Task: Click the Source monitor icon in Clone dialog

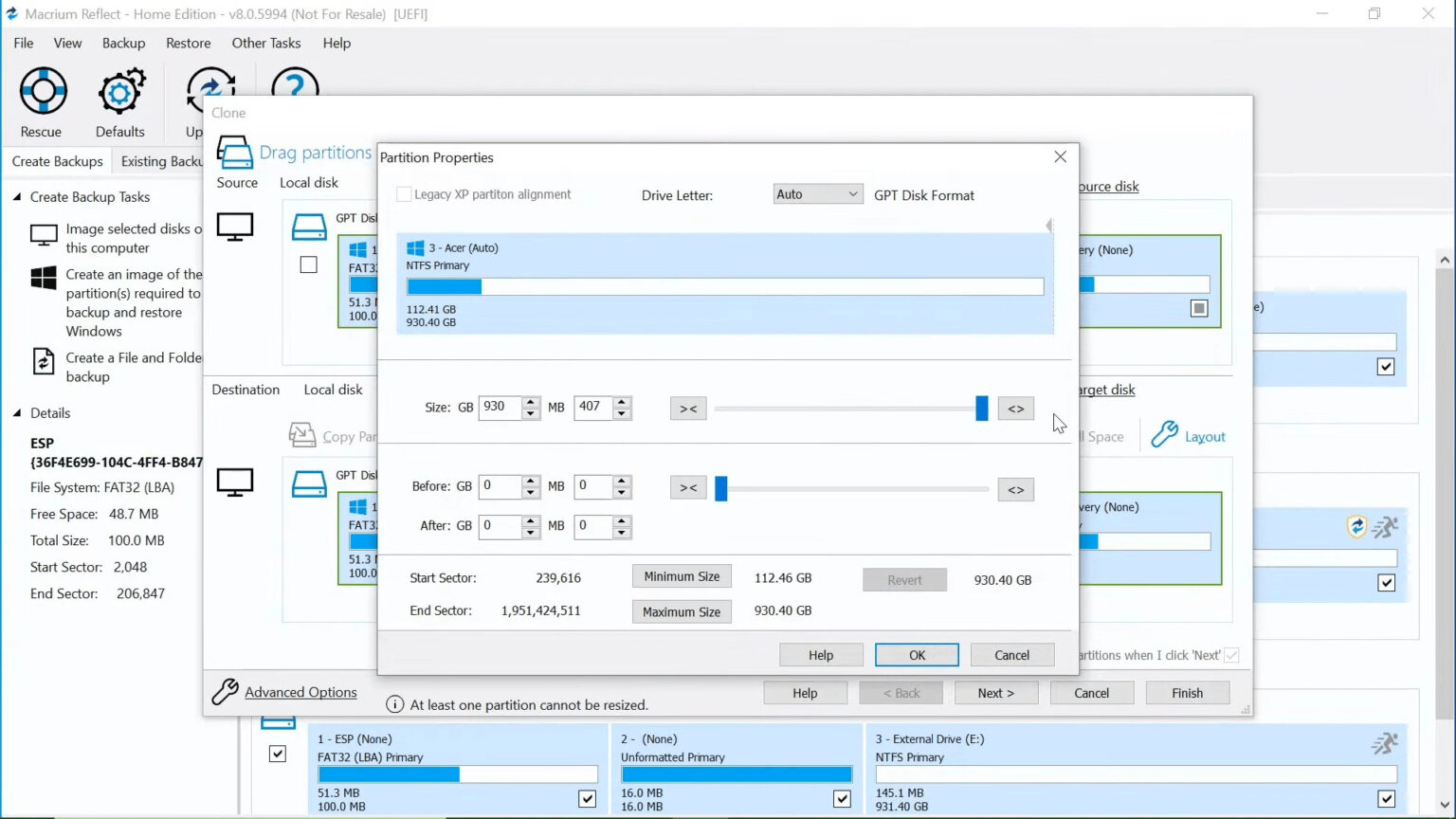Action: point(235,227)
